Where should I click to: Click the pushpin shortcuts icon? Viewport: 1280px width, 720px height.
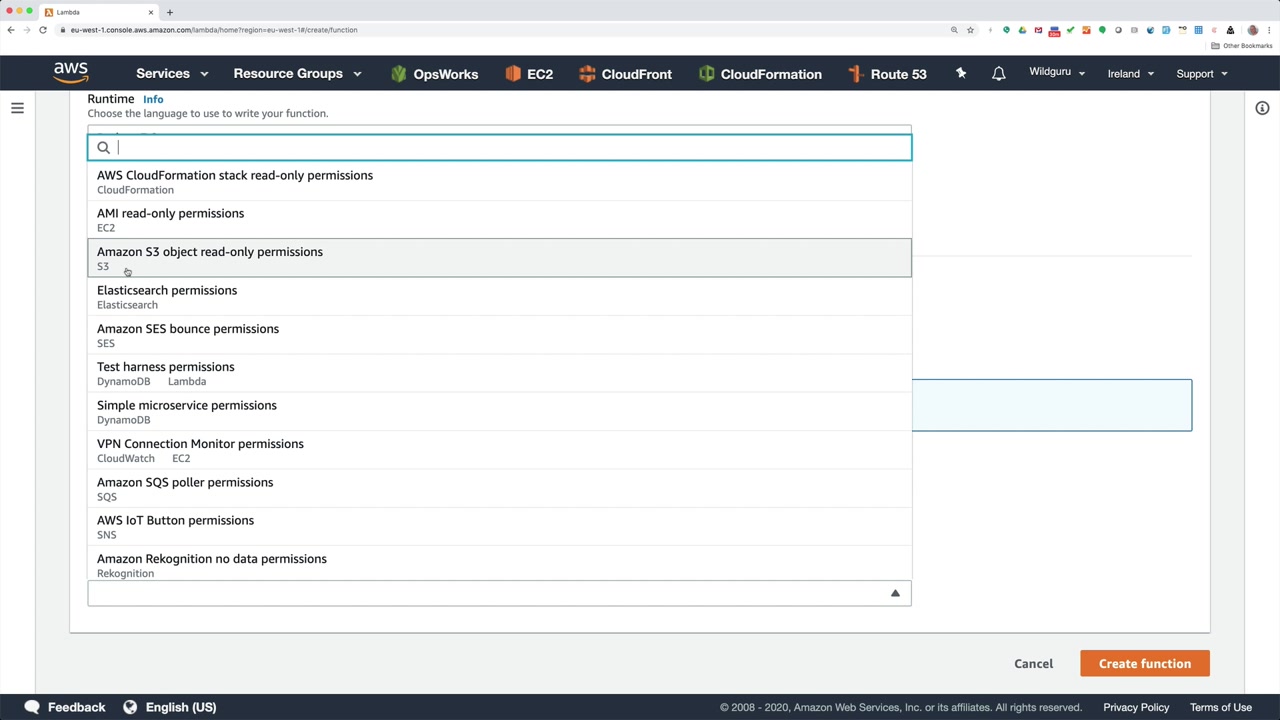tap(961, 73)
